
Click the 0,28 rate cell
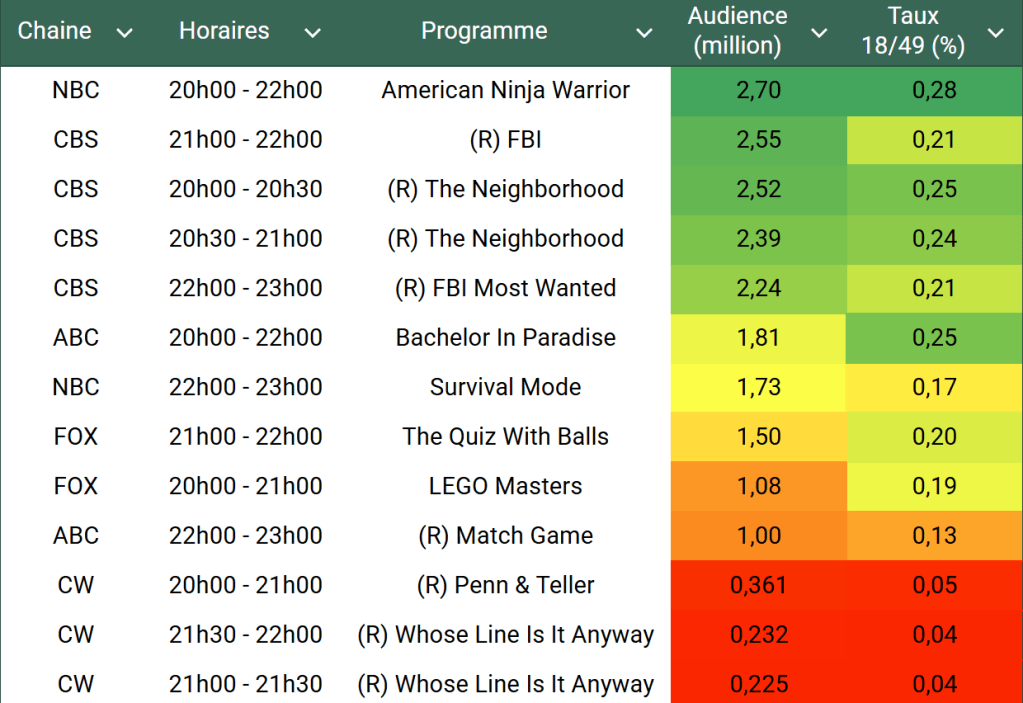click(934, 90)
